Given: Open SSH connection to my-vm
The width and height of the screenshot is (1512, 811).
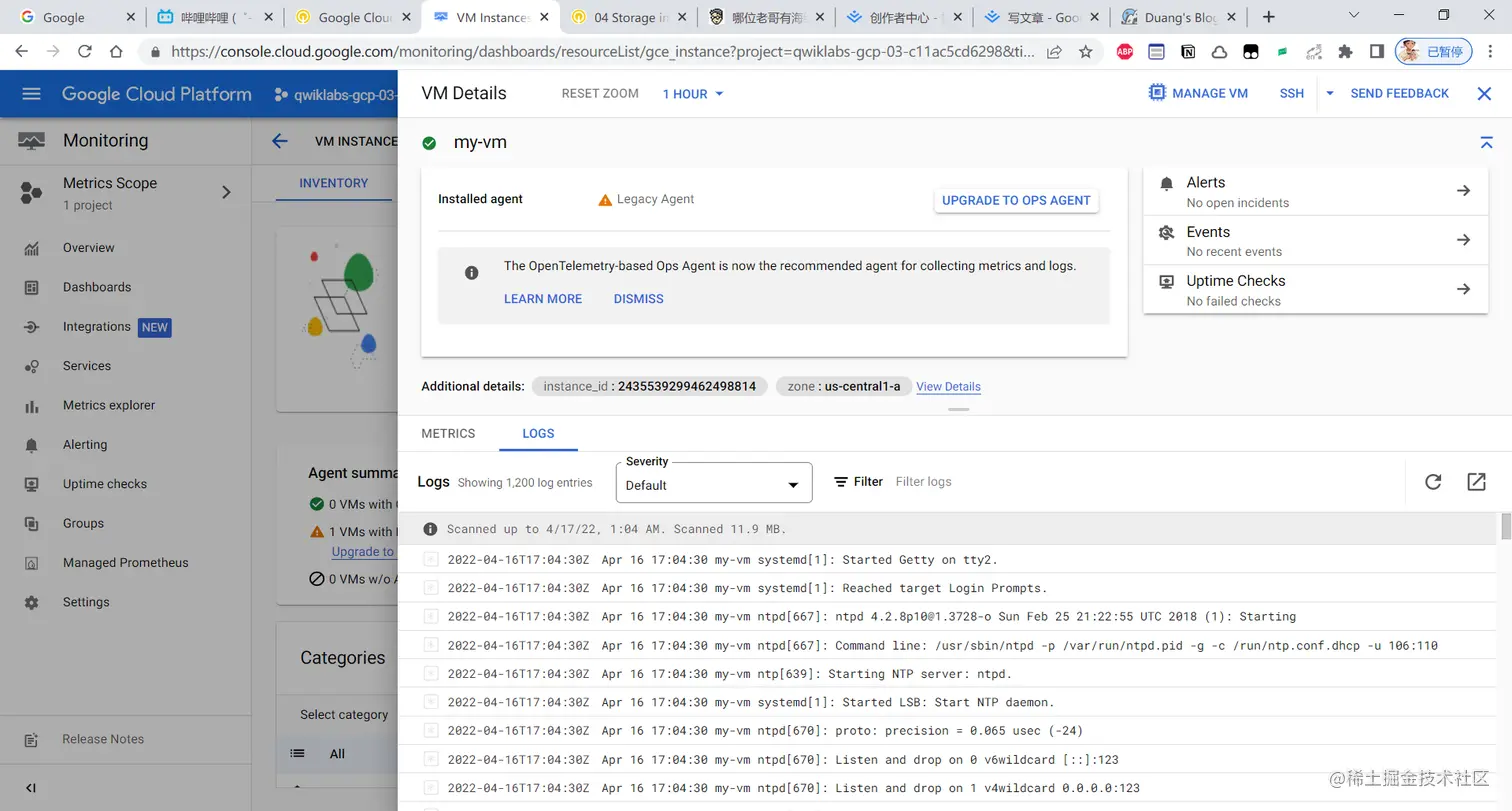Looking at the screenshot, I should point(1292,93).
